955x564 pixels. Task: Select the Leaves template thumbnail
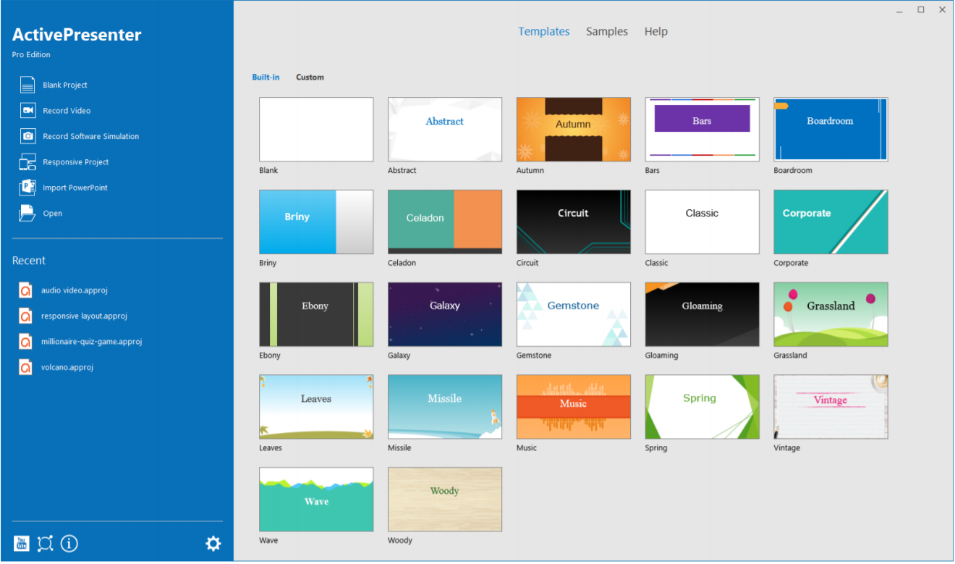point(316,407)
